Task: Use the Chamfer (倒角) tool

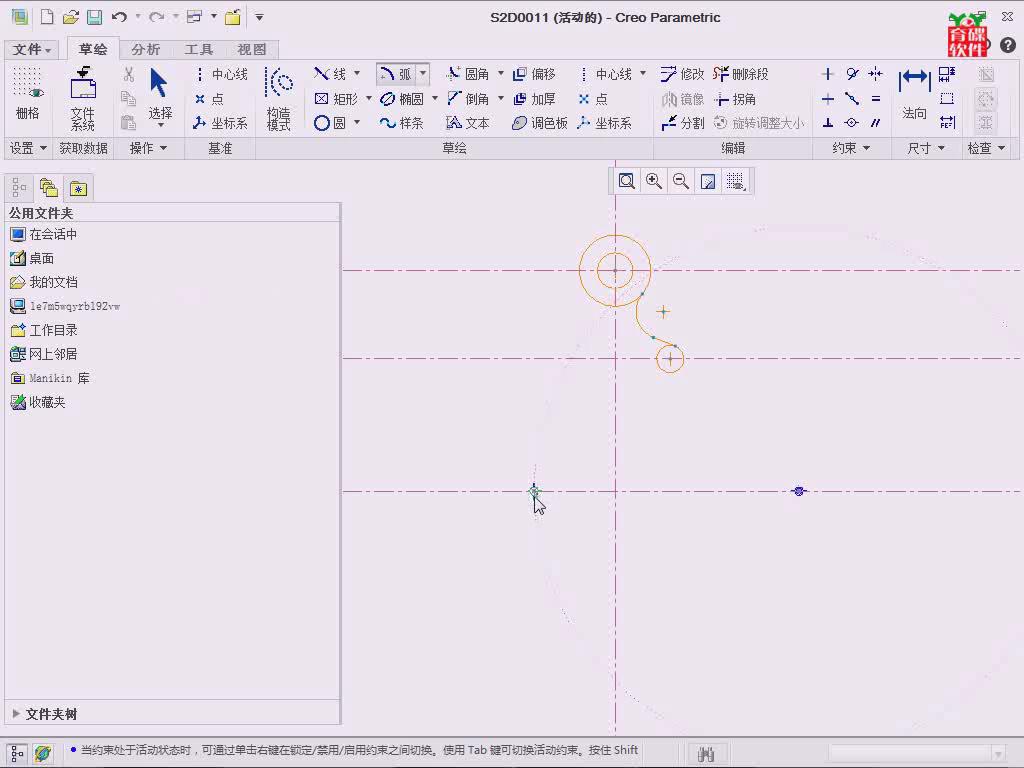Action: [468, 99]
